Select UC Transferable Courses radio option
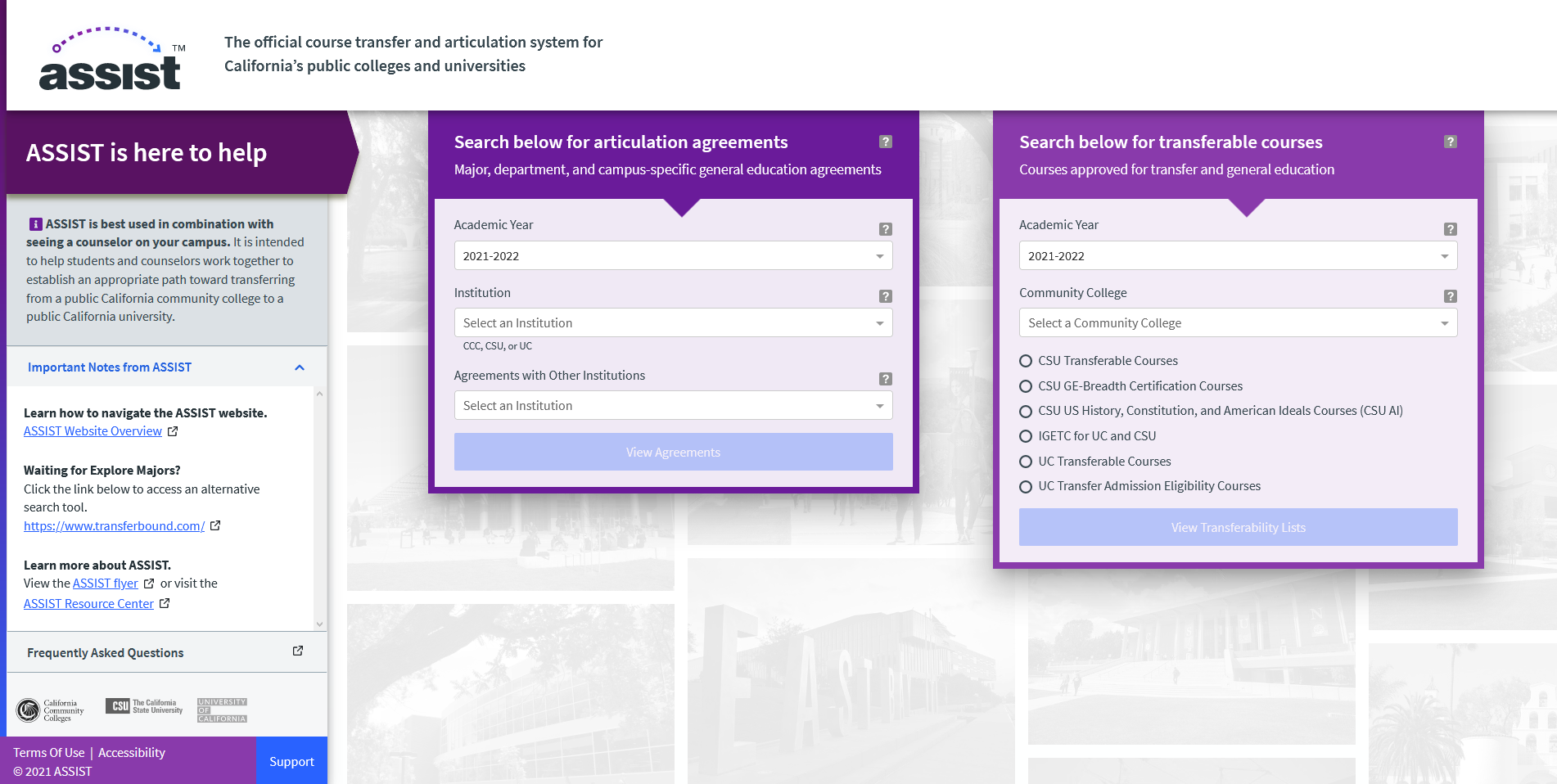 [1025, 462]
